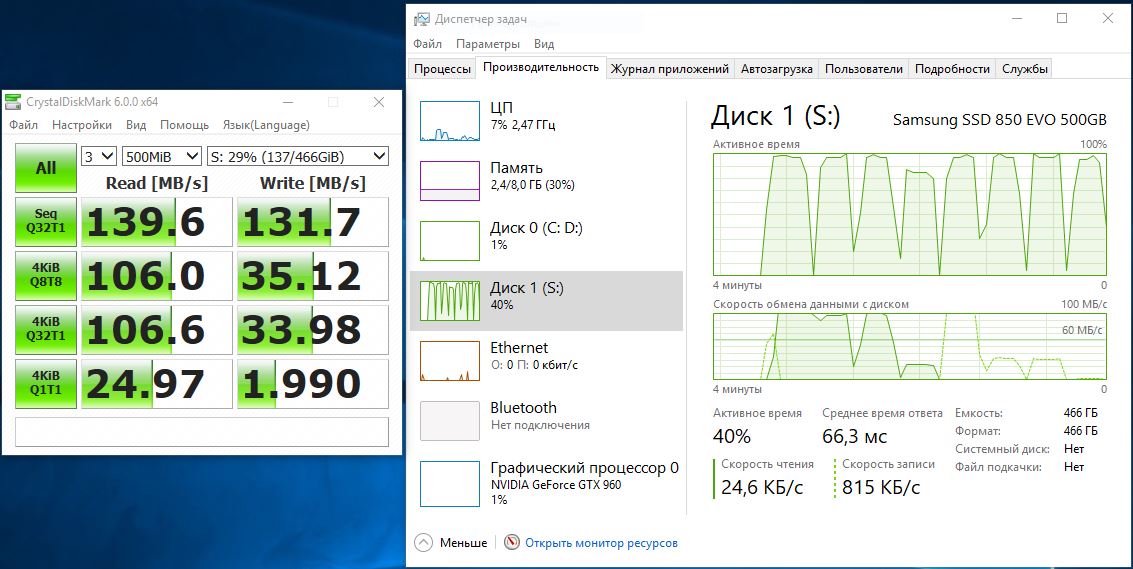Viewport: 1133px width, 569px height.
Task: Click the Task Manager title bar icon
Action: point(422,18)
